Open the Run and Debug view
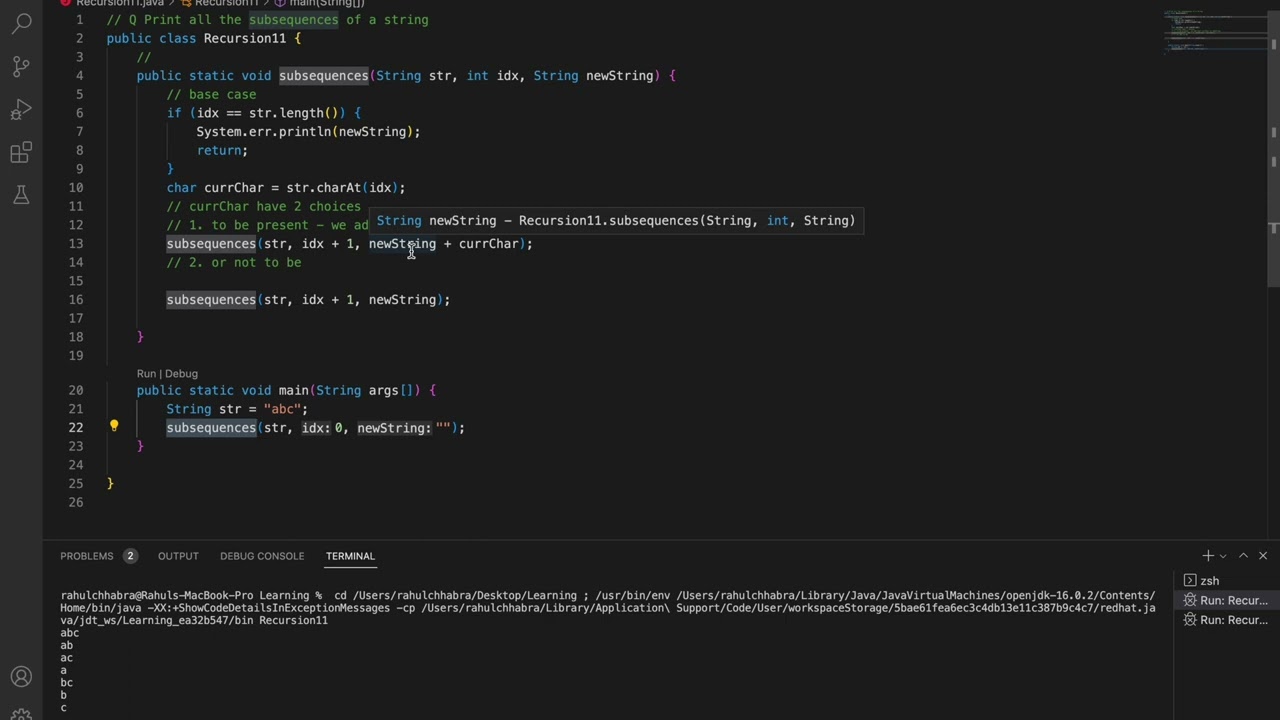The width and height of the screenshot is (1280, 720). click(21, 109)
